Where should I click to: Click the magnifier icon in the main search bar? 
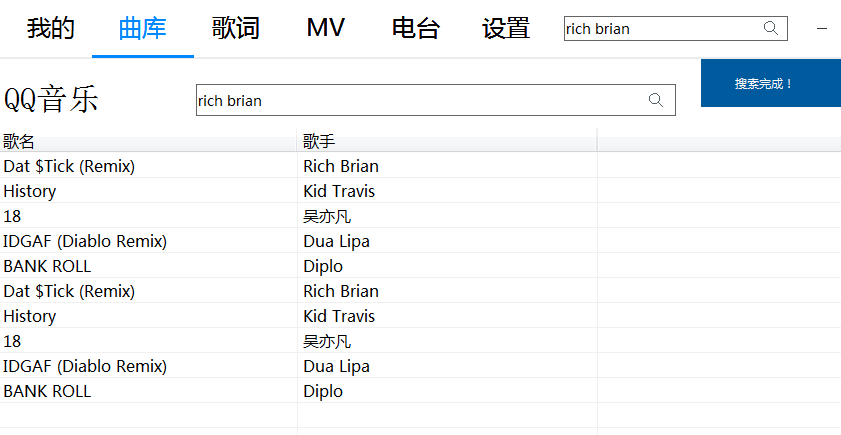656,100
